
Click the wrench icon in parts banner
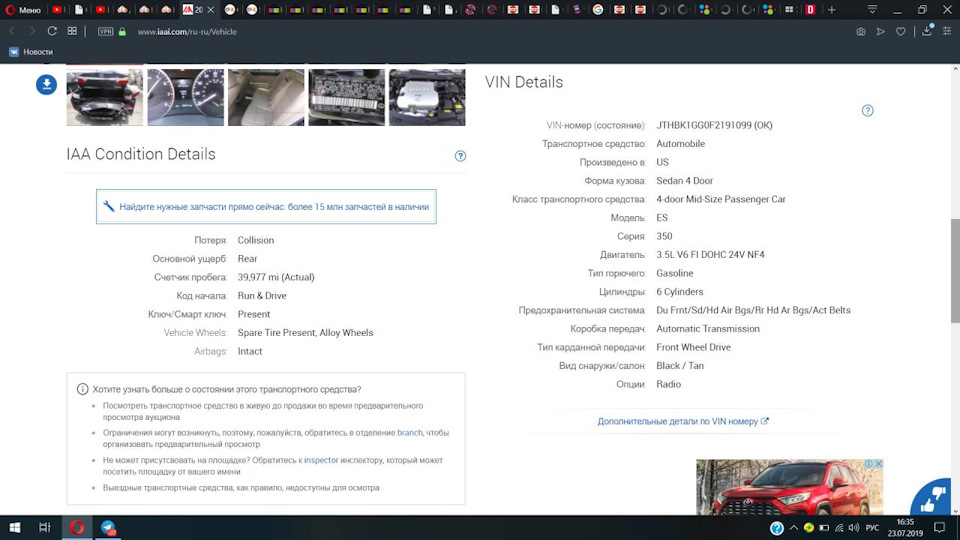[108, 206]
